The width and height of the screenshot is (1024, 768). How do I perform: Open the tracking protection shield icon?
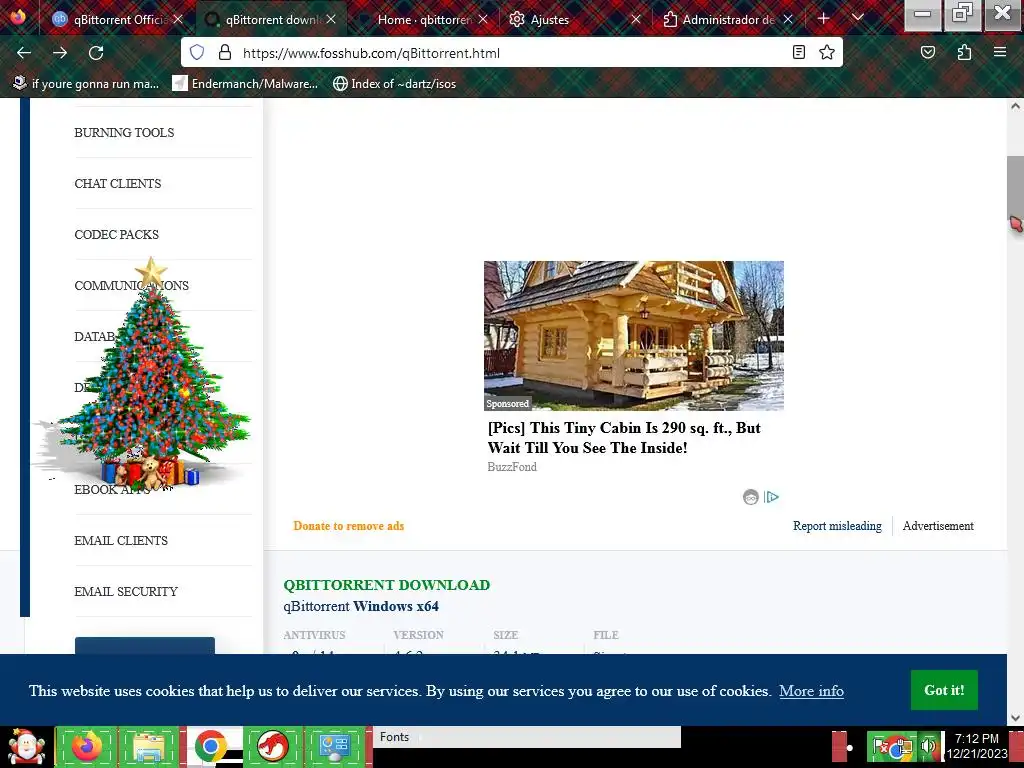(197, 52)
